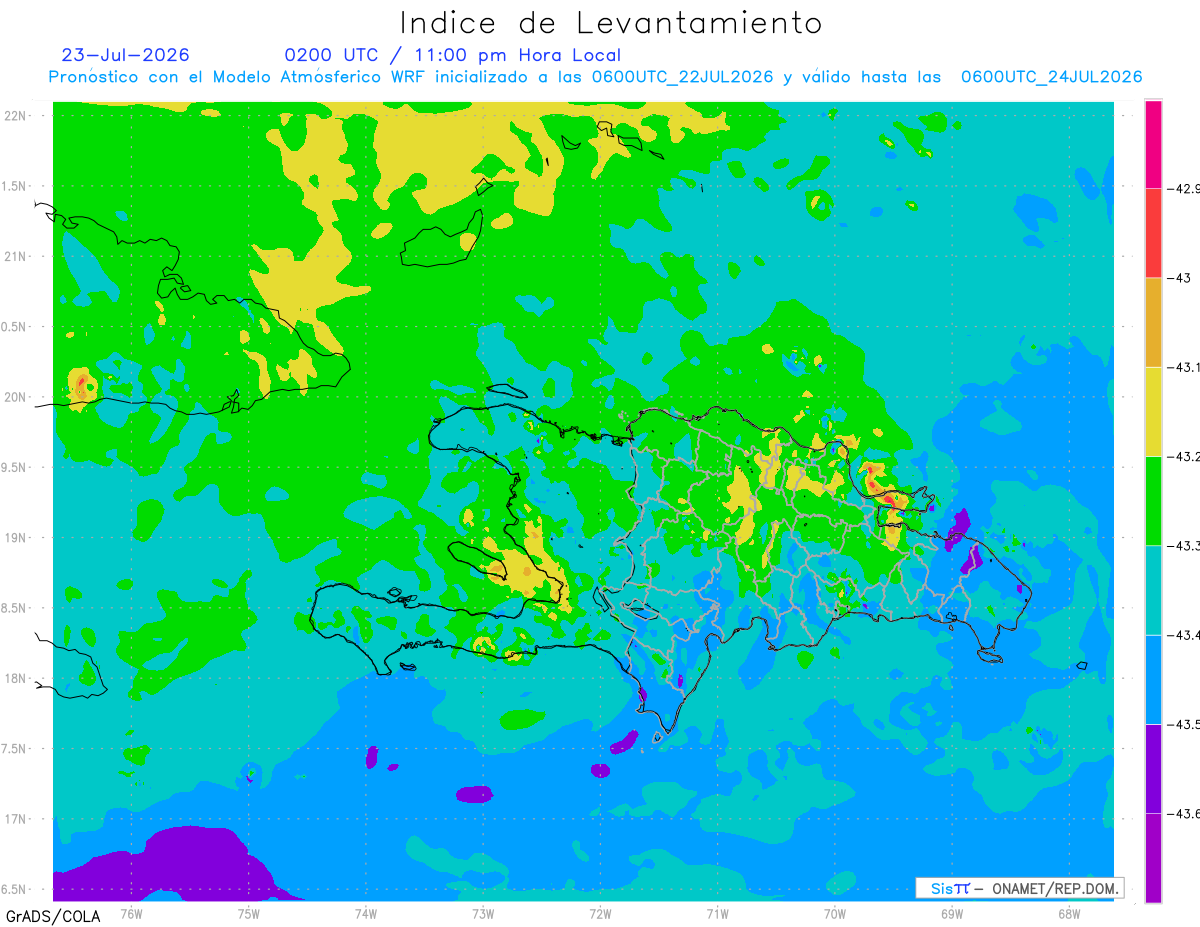Click the legend value '-43.5'
This screenshot has width=1200, height=927.
tap(1183, 723)
